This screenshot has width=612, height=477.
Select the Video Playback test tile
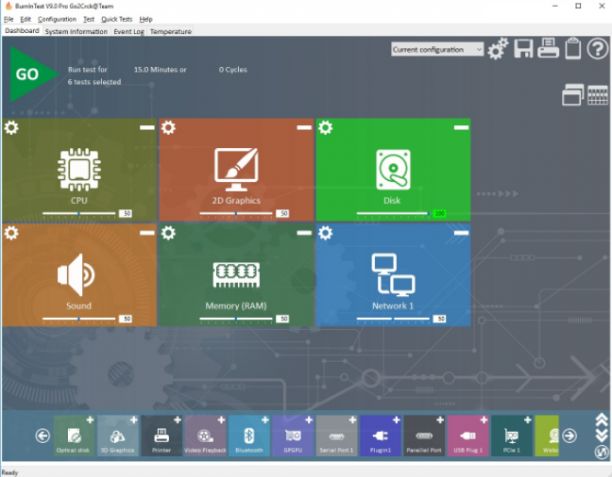(x=205, y=436)
